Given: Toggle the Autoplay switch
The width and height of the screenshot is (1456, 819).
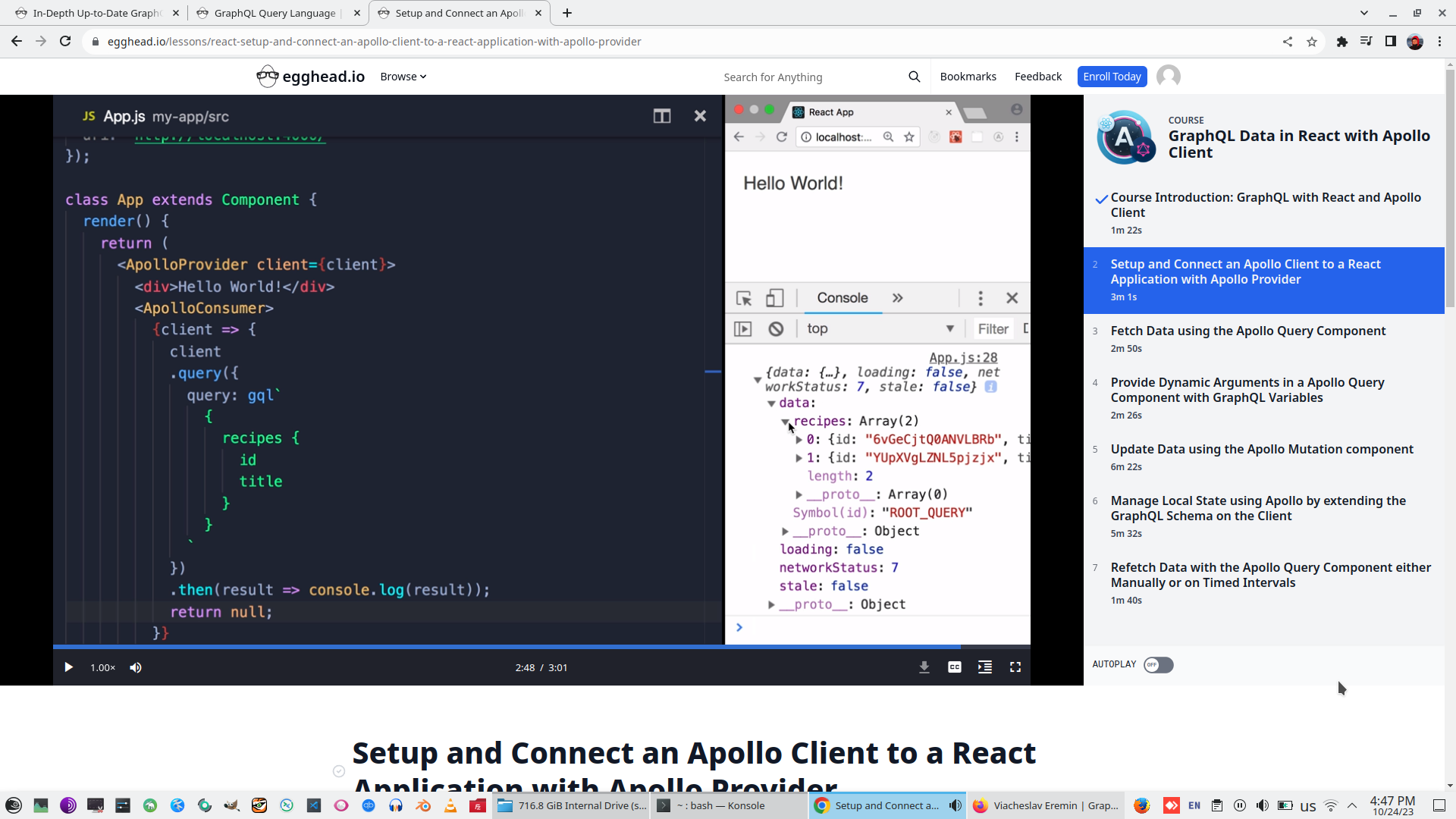Looking at the screenshot, I should click(x=1158, y=665).
